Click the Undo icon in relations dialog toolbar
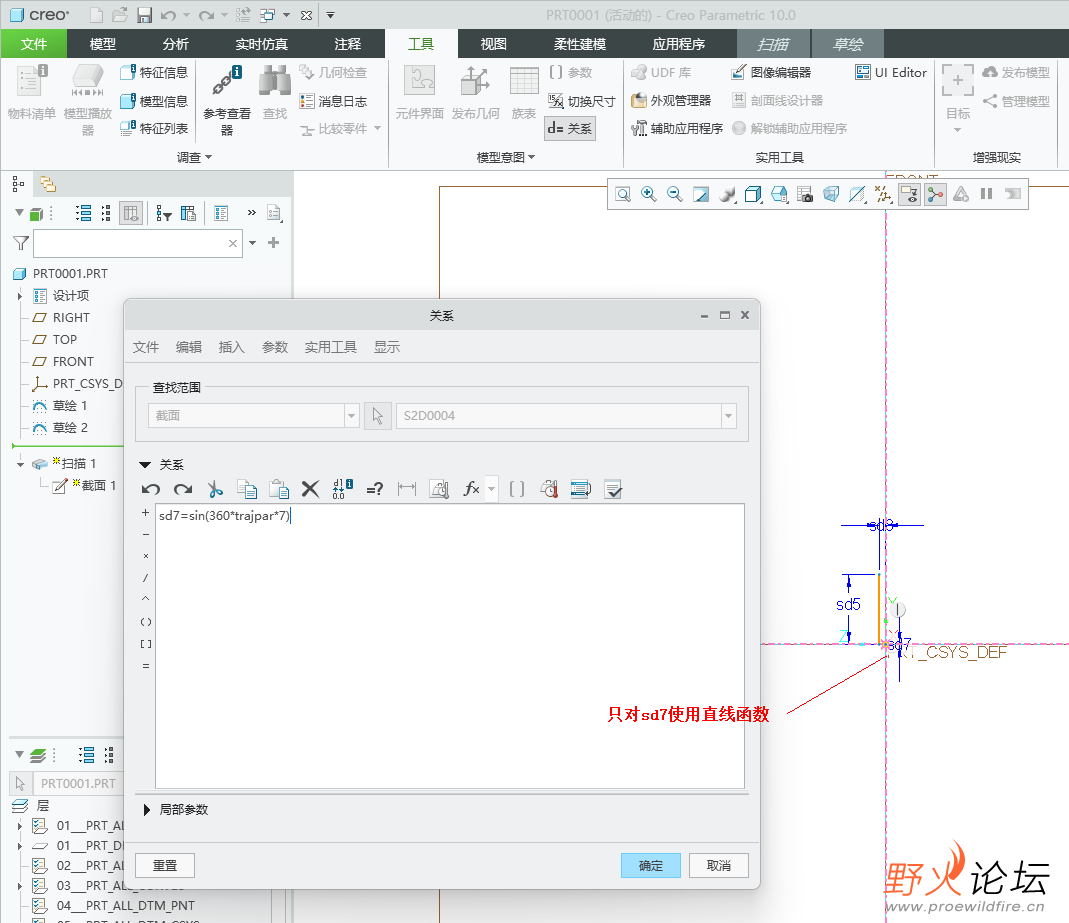The height and width of the screenshot is (923, 1069). pyautogui.click(x=151, y=489)
